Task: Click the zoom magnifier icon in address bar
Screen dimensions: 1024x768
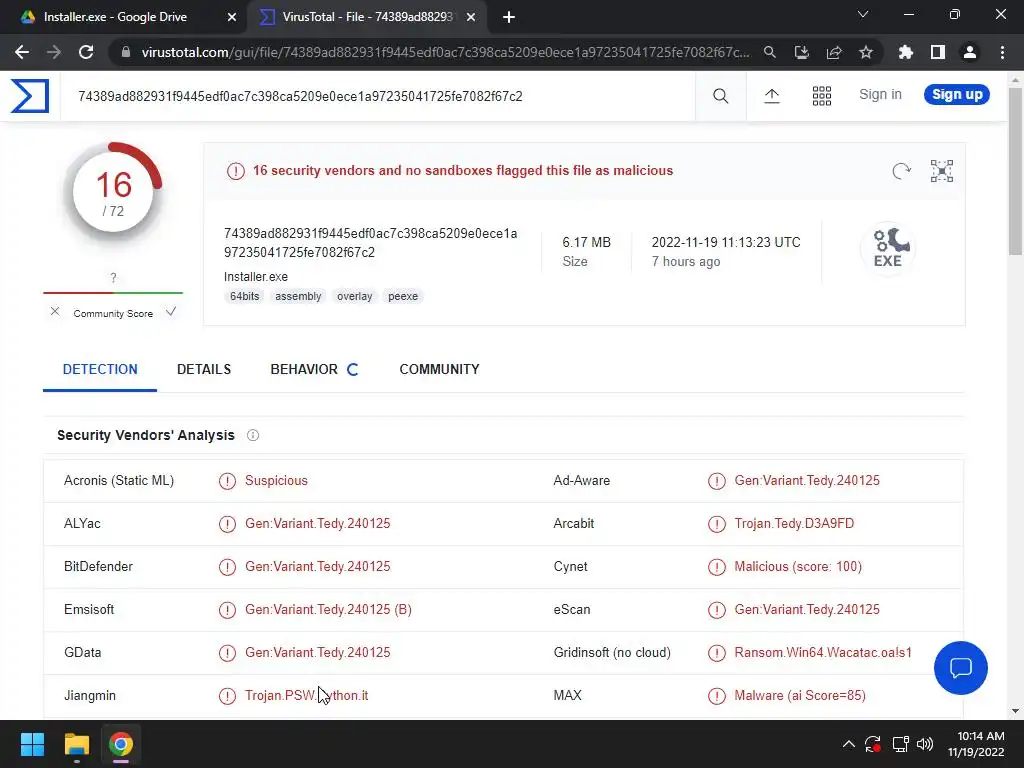Action: pyautogui.click(x=770, y=52)
